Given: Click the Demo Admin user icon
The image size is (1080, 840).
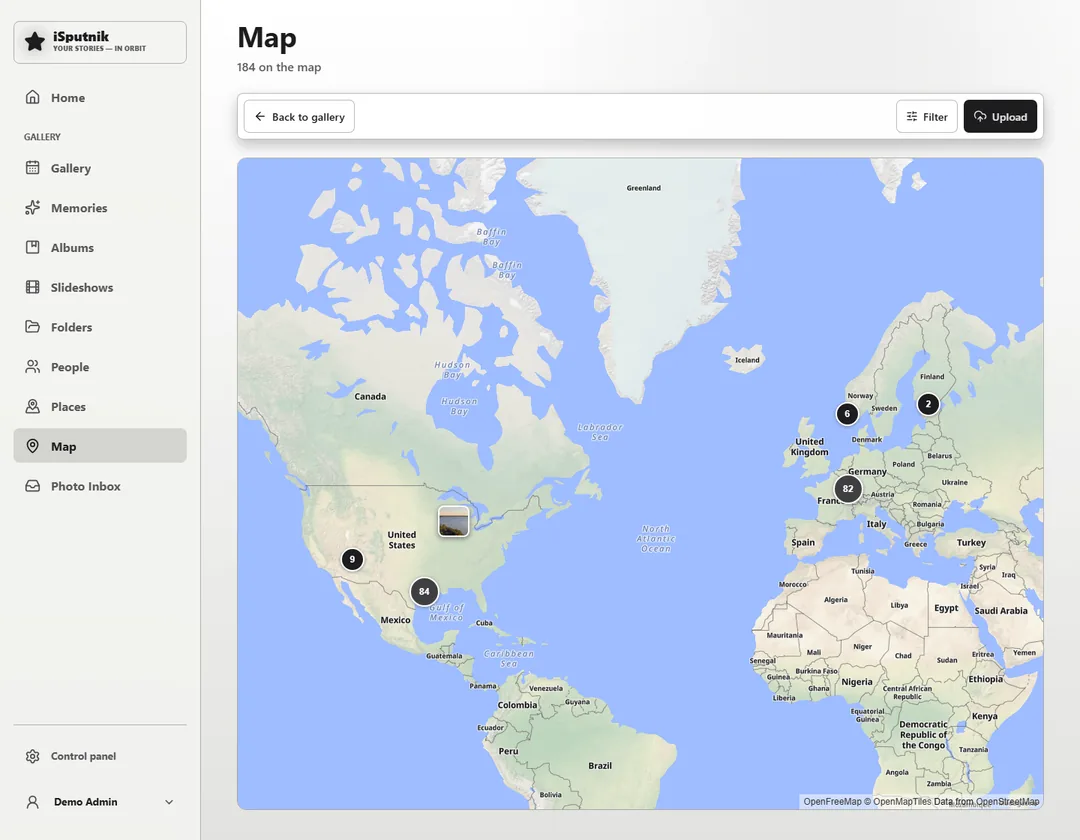Looking at the screenshot, I should coord(32,802).
